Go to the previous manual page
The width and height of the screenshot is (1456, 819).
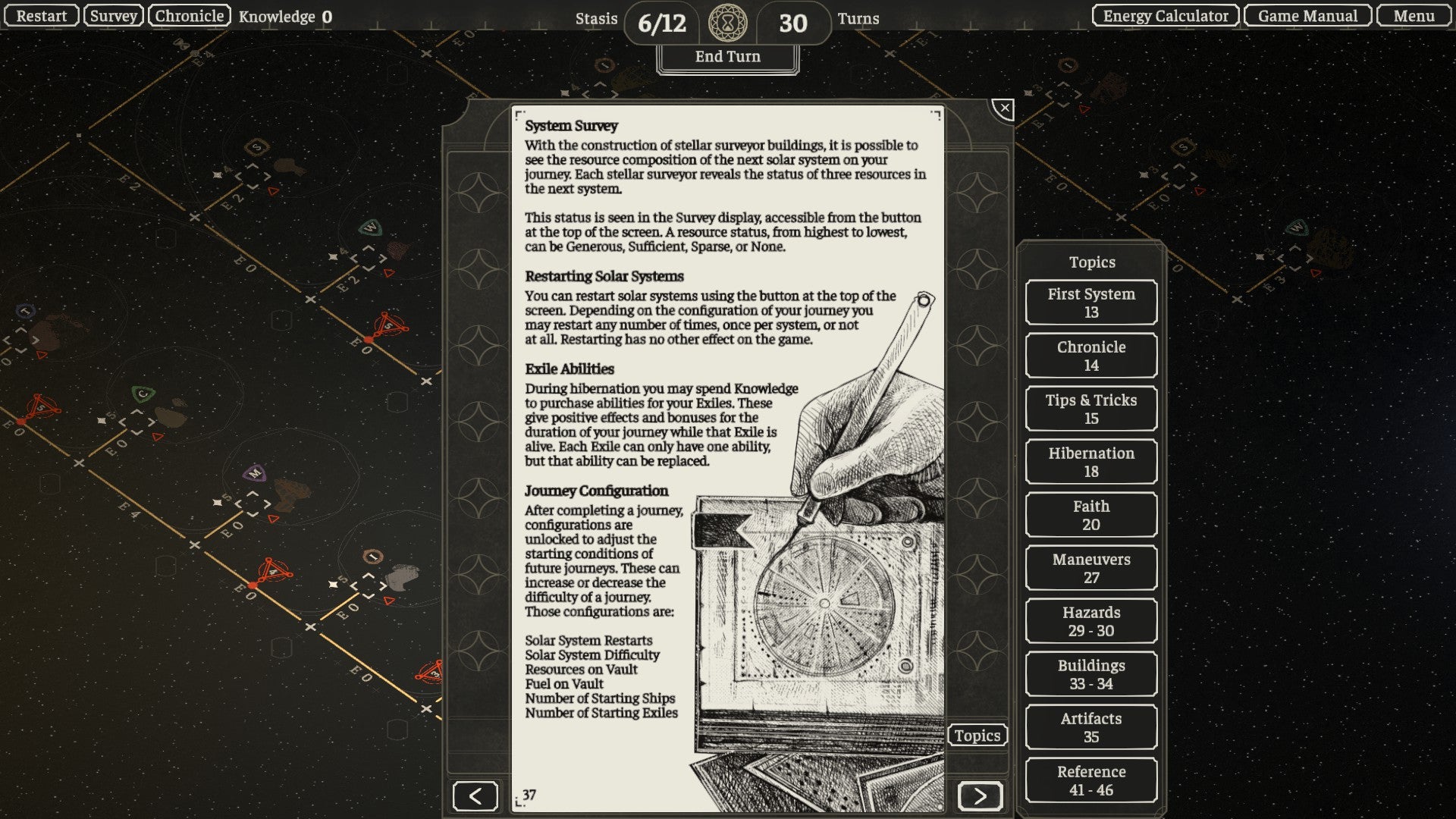475,796
